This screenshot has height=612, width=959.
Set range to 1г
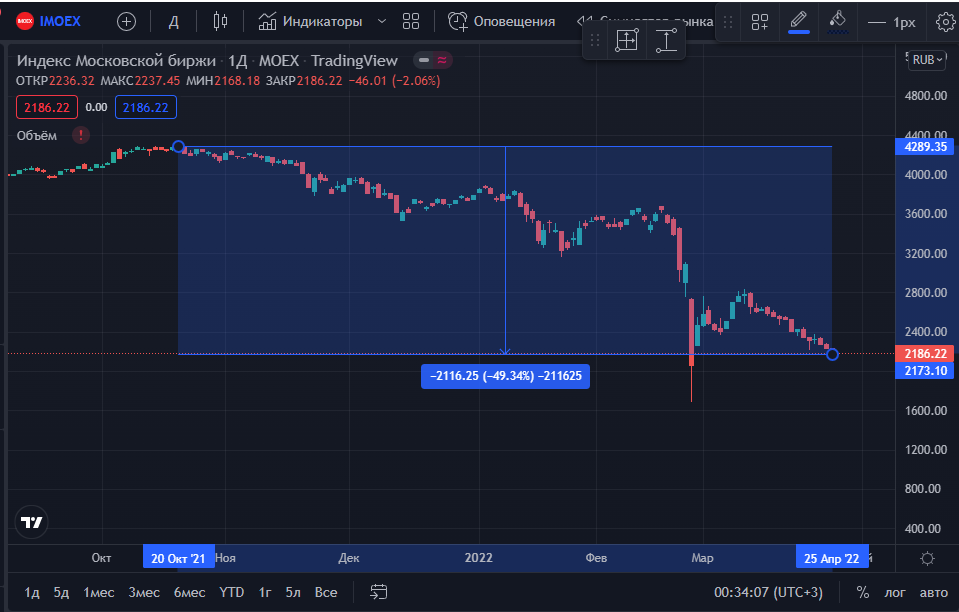click(265, 592)
